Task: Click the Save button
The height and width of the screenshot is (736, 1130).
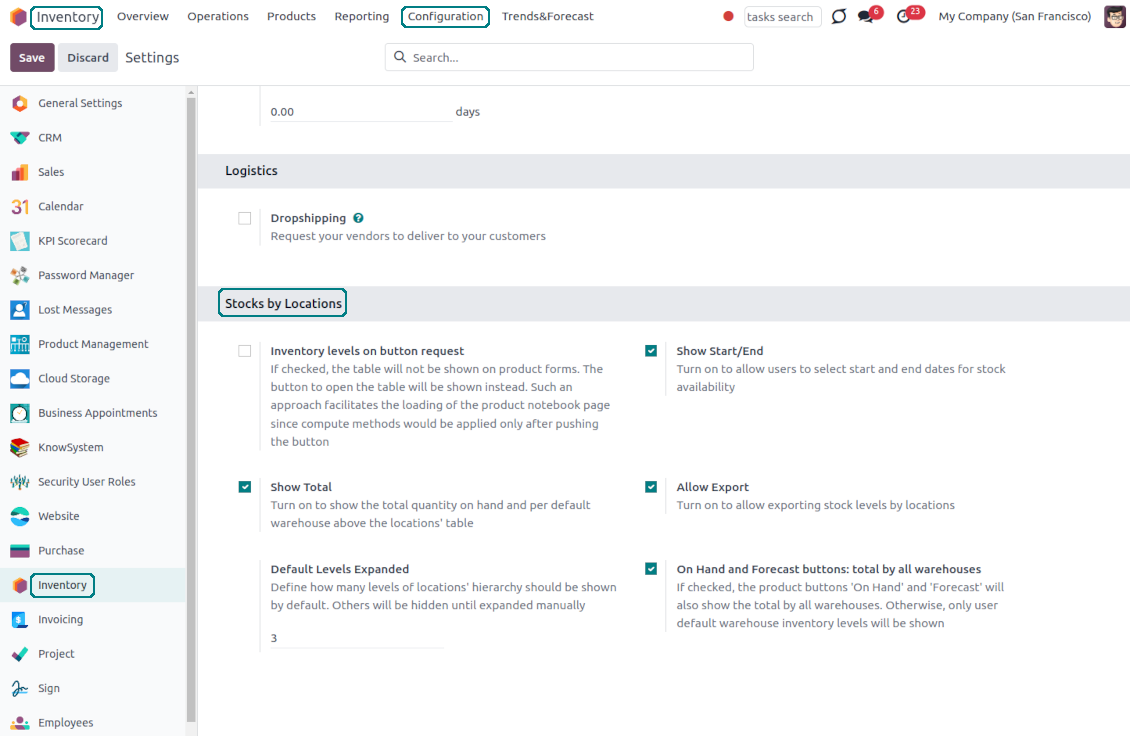Action: point(32,58)
